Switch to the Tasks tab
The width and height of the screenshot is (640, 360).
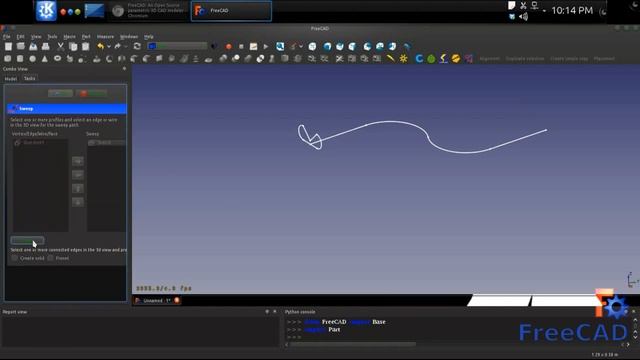pyautogui.click(x=29, y=78)
